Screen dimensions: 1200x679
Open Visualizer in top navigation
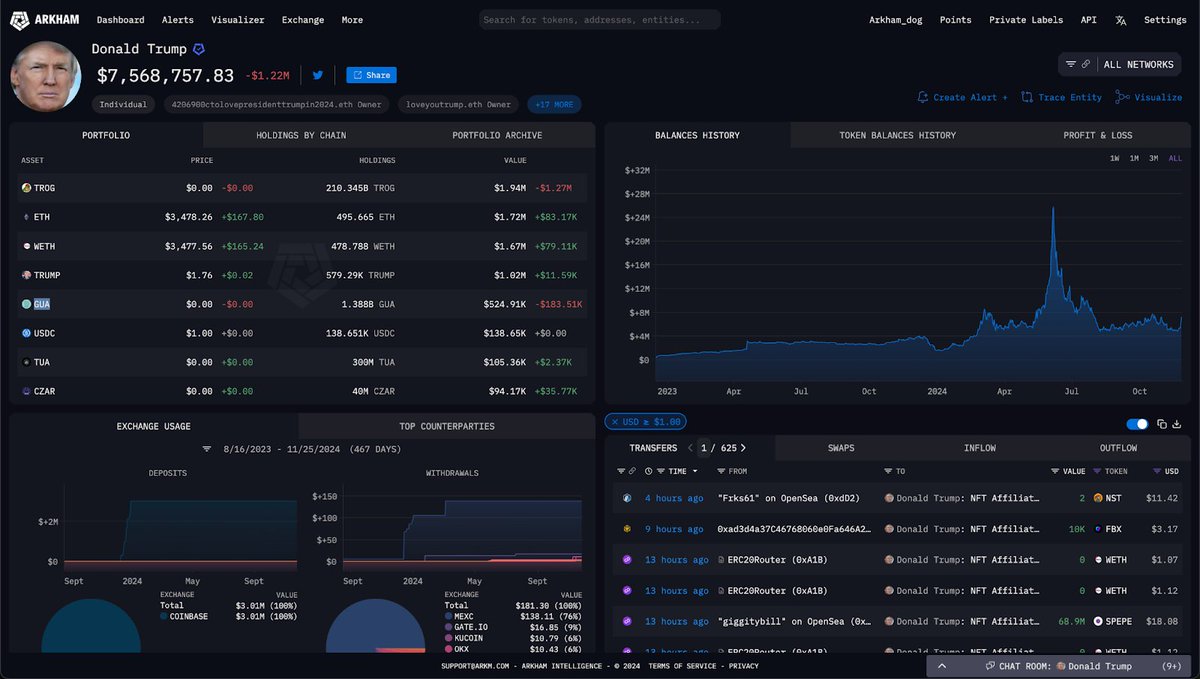[238, 20]
